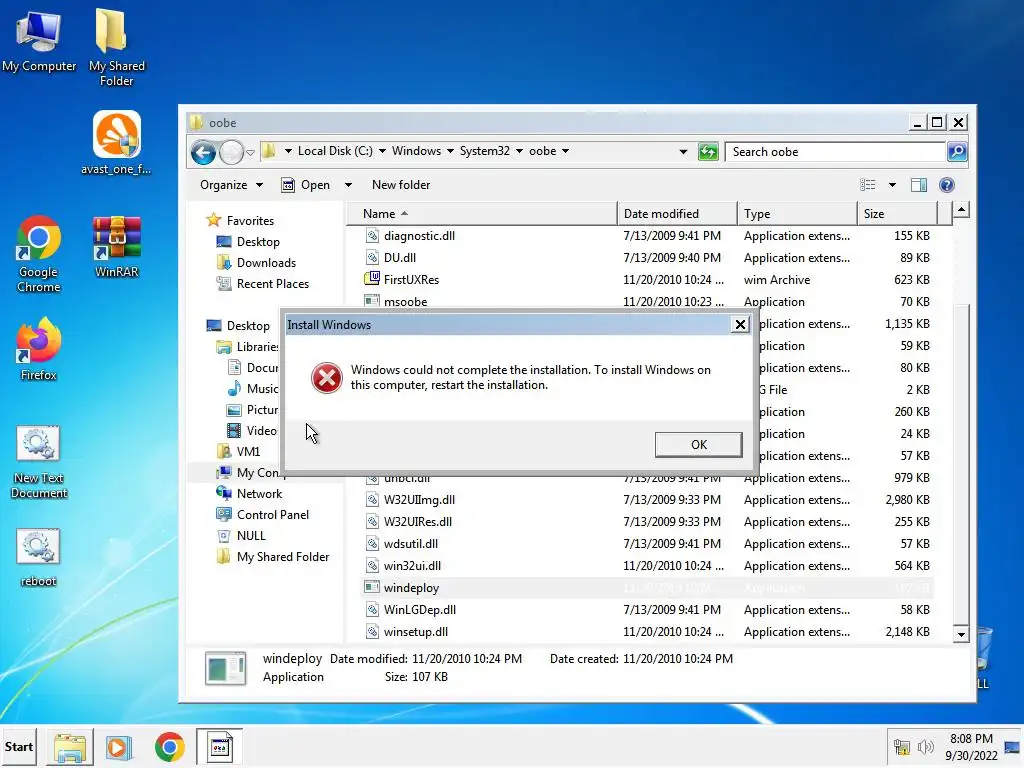Select winsetup.dll file
Image resolution: width=1024 pixels, height=768 pixels.
[647, 632]
